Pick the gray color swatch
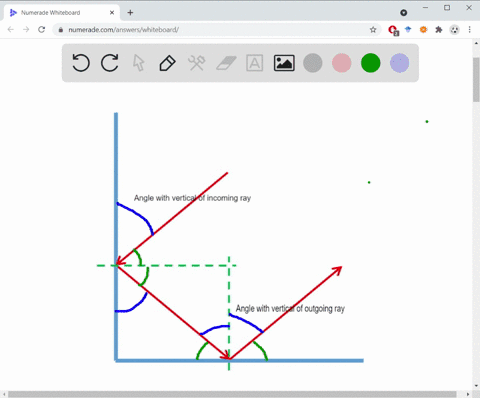Viewport: 480px width, 398px height. (x=313, y=63)
